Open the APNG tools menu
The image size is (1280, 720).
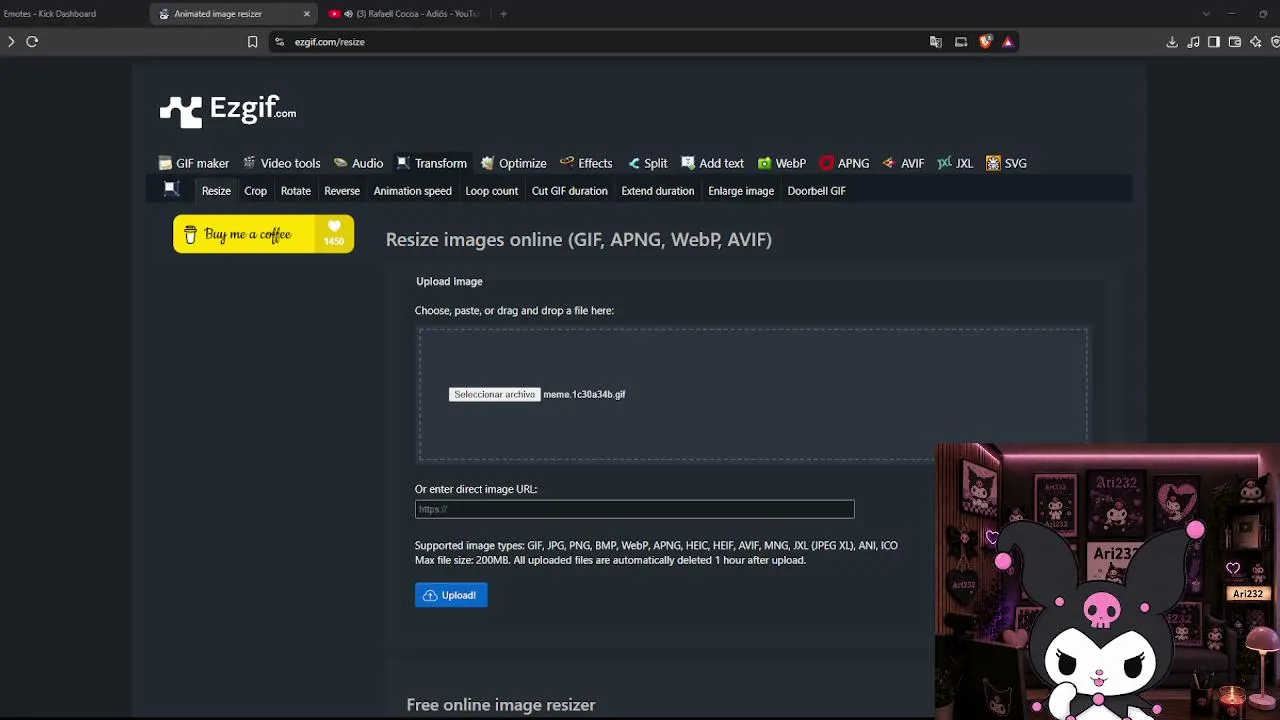tap(844, 163)
